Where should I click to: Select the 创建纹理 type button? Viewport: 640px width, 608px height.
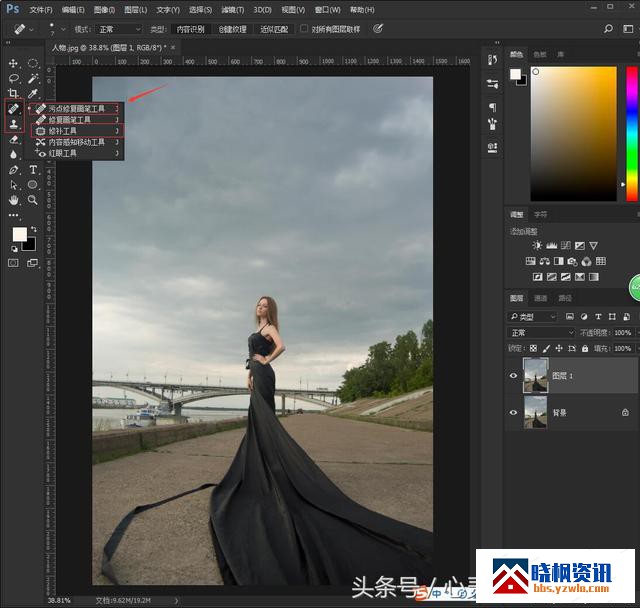click(x=232, y=29)
